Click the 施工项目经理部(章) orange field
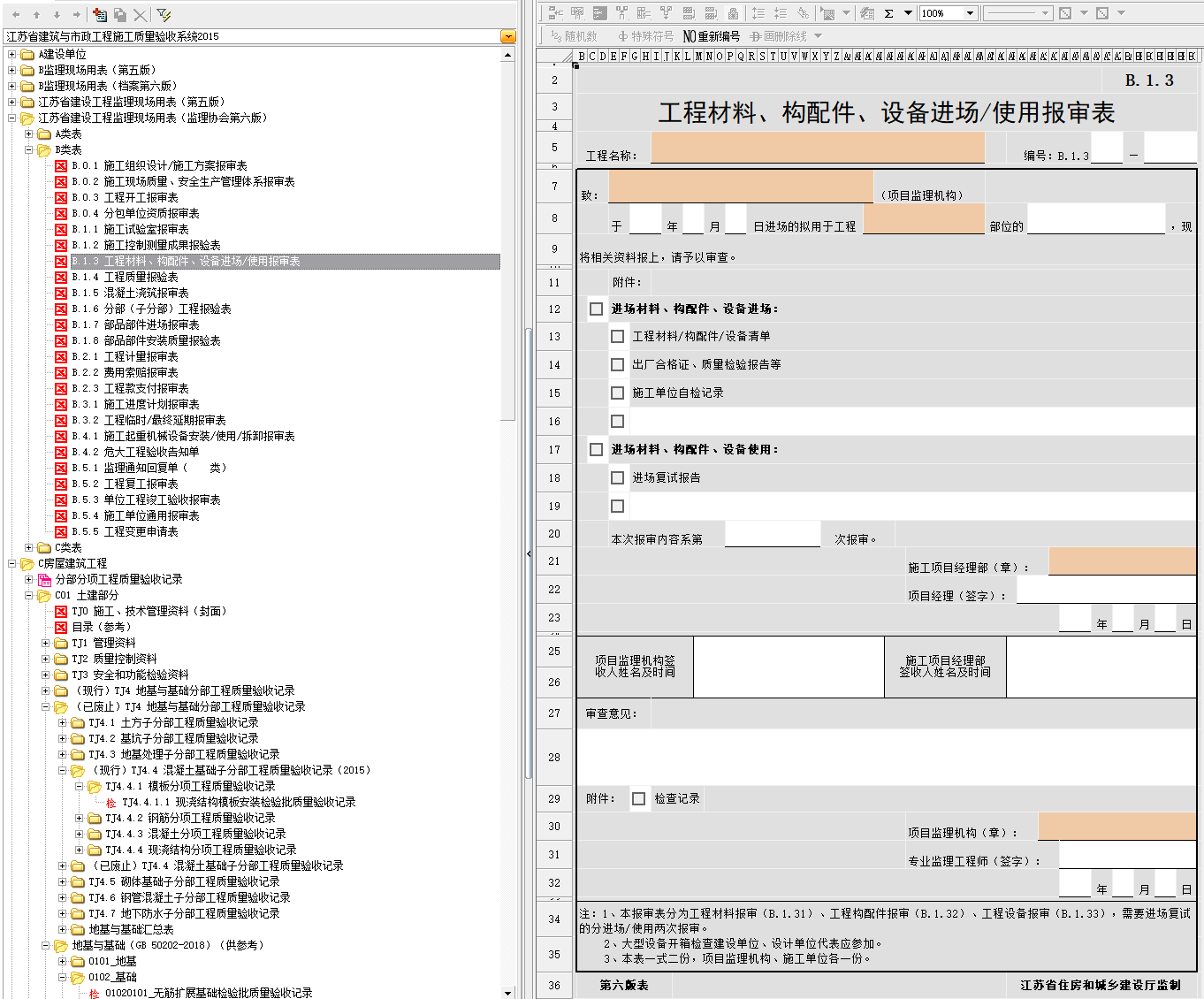The image size is (1204, 999). 1122,561
